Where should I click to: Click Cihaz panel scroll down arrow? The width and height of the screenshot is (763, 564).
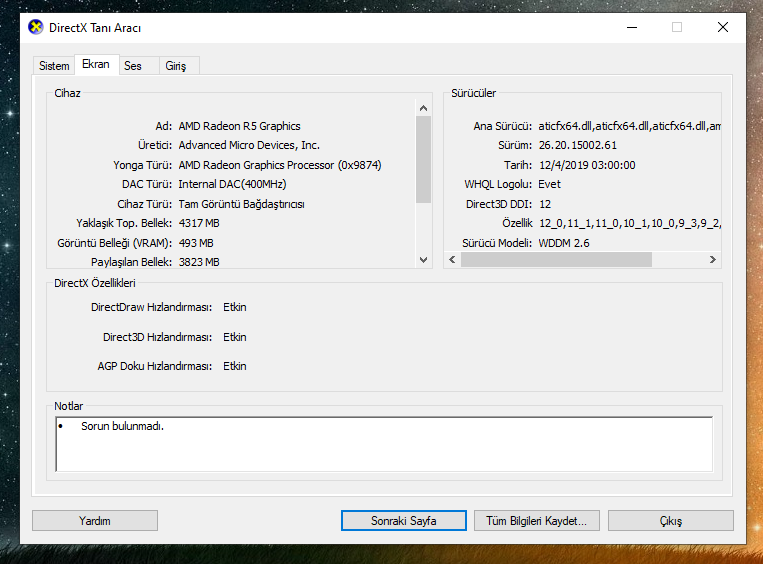(423, 260)
